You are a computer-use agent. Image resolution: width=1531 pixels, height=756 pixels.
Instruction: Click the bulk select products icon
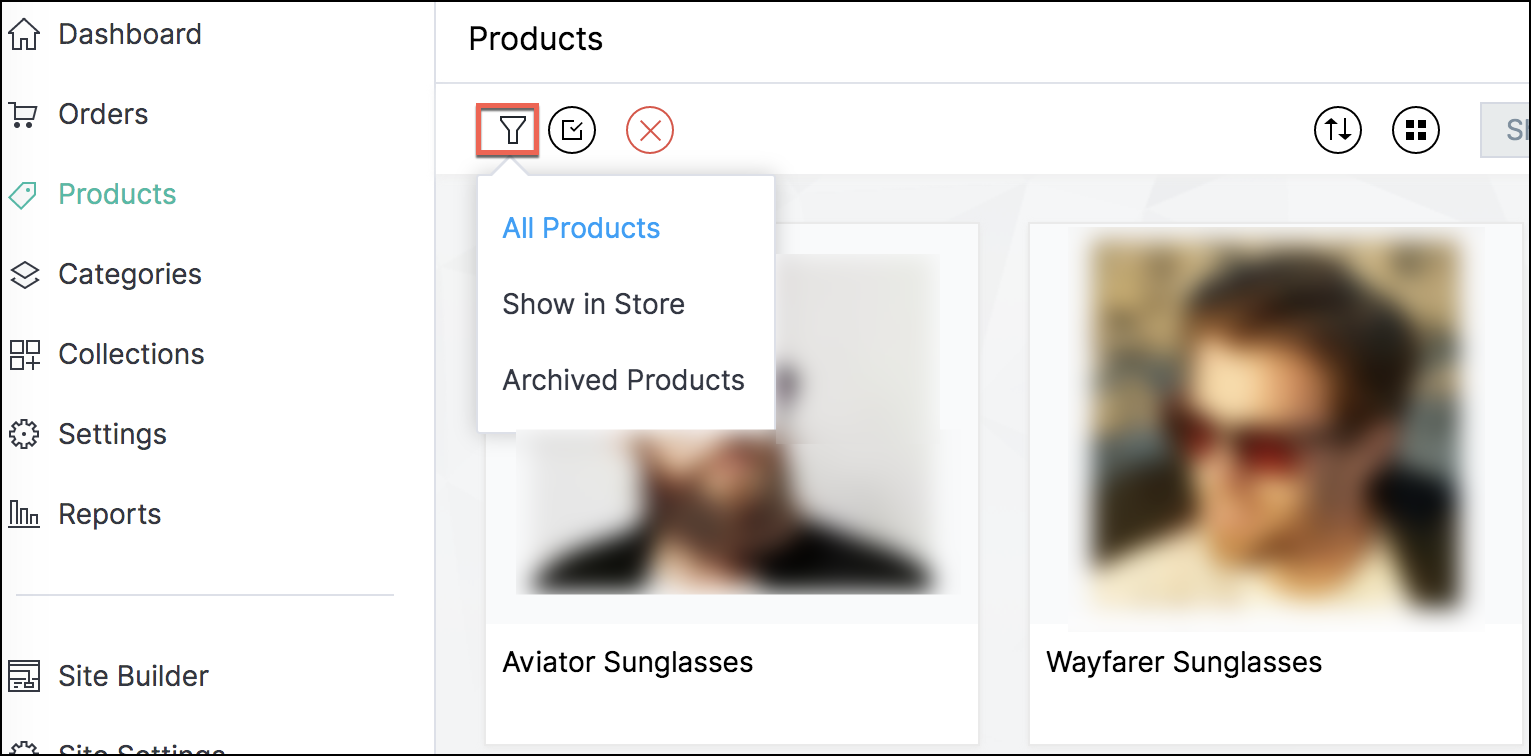[572, 130]
